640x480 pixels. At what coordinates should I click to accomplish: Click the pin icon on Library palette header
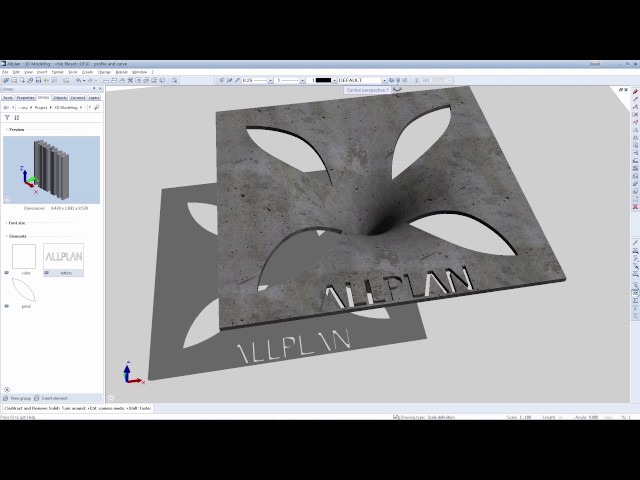click(x=94, y=89)
